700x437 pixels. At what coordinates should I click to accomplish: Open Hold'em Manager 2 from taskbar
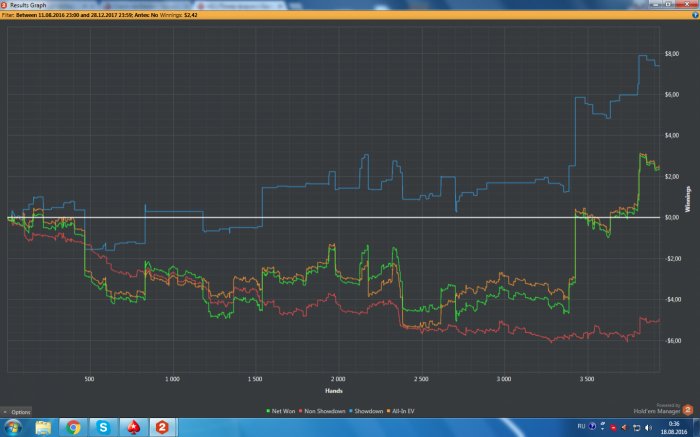click(x=162, y=428)
